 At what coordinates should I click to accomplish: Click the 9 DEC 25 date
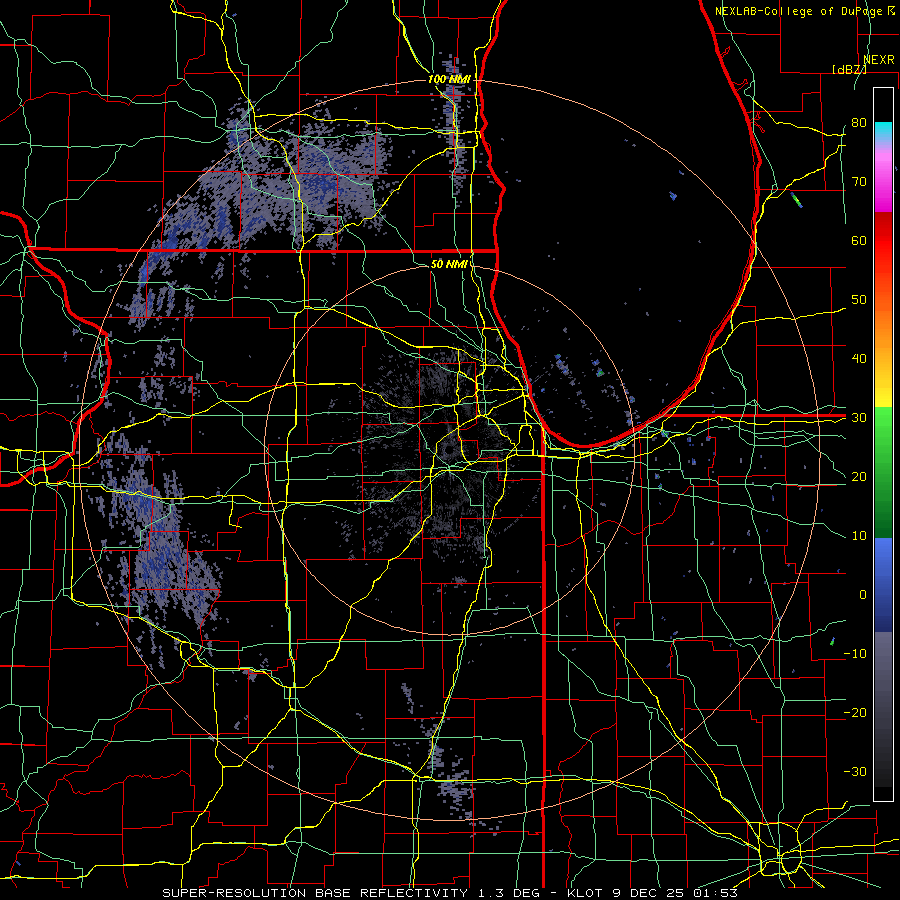pos(650,893)
